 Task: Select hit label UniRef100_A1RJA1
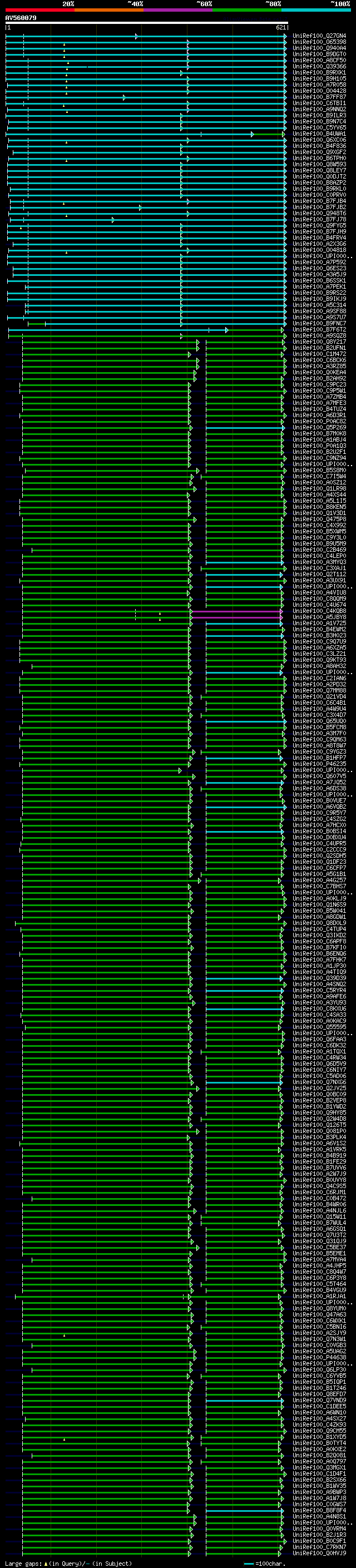tap(319, 1296)
